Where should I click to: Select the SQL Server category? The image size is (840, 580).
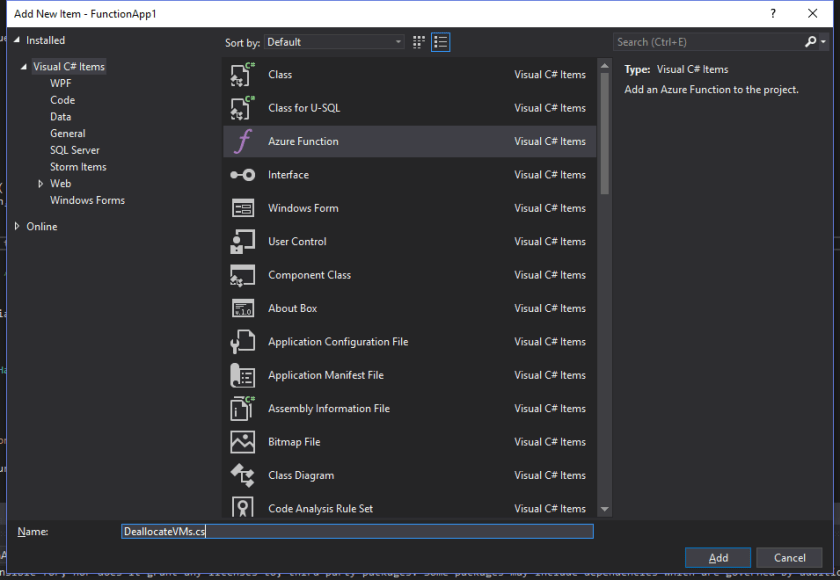click(75, 150)
